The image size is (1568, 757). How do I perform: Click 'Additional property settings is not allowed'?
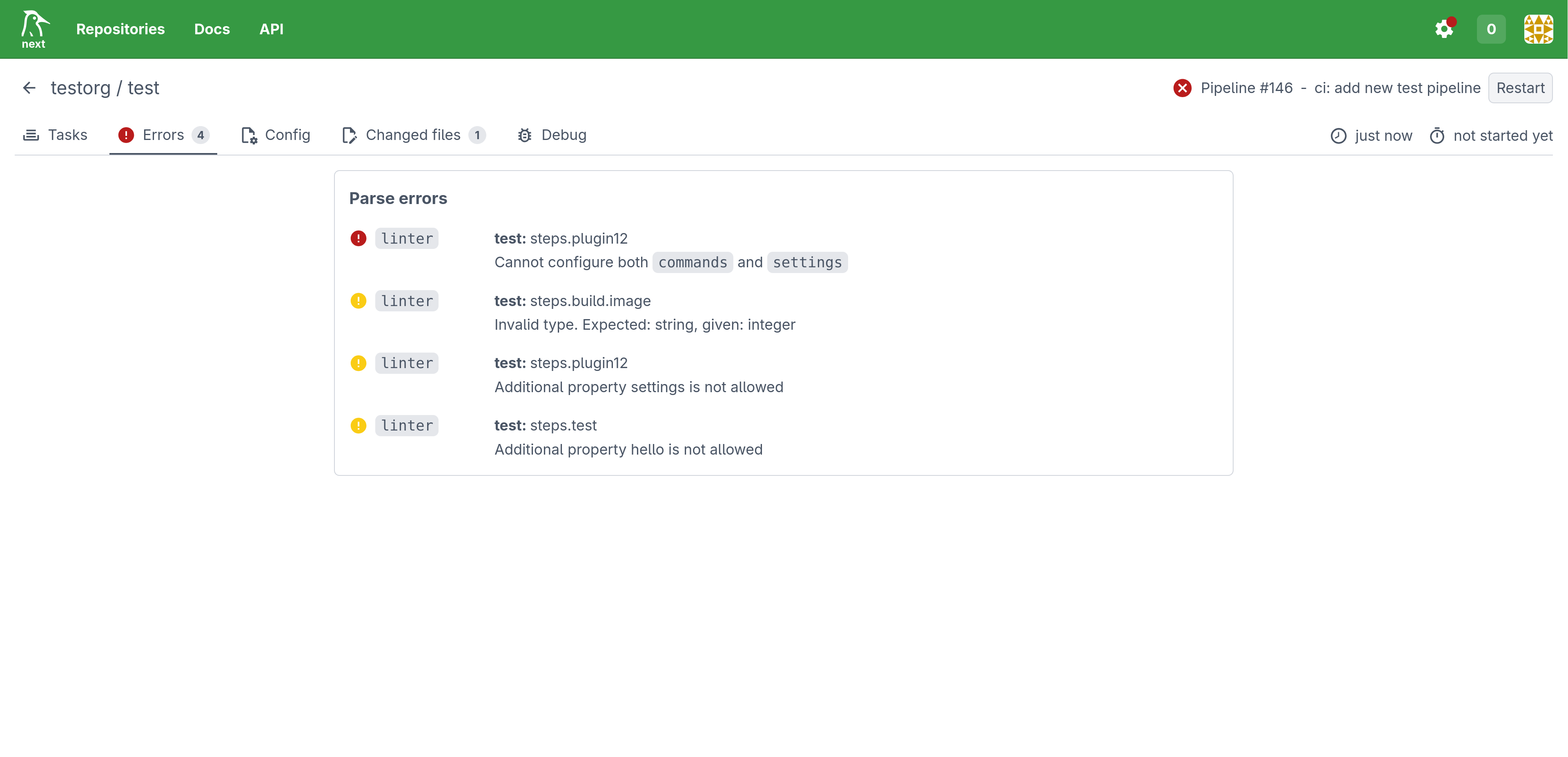tap(639, 387)
